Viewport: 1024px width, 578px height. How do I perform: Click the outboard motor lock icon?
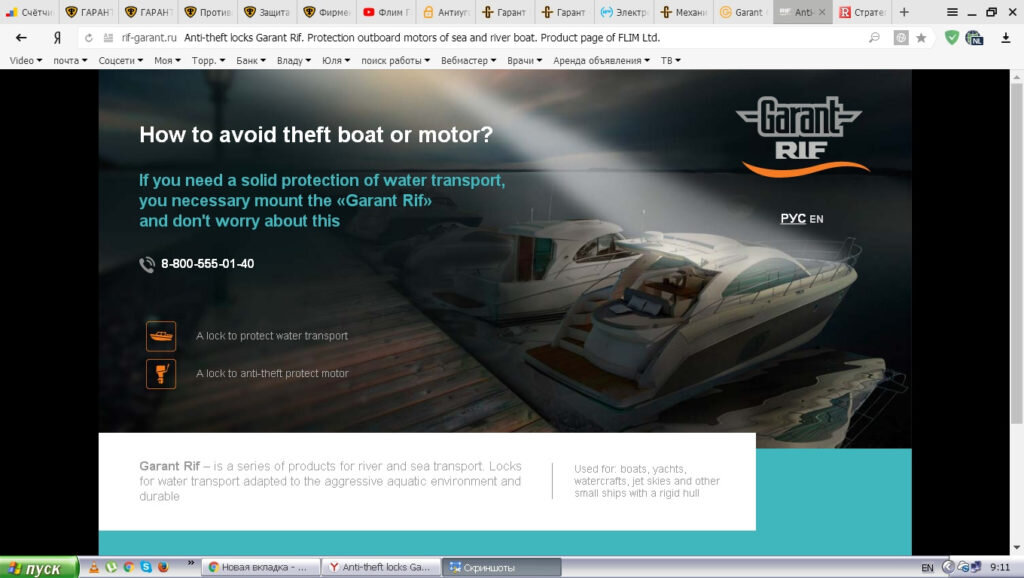coord(161,374)
